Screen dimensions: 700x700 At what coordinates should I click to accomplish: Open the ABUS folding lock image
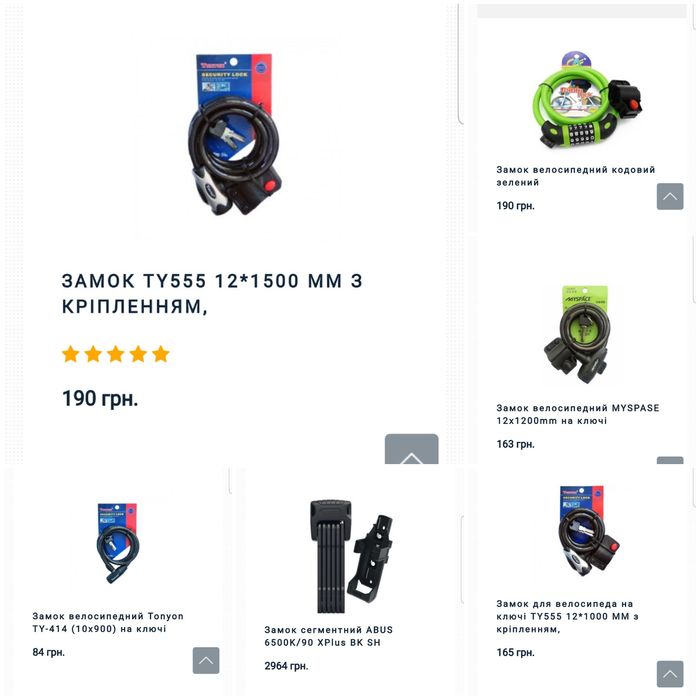tap(351, 556)
